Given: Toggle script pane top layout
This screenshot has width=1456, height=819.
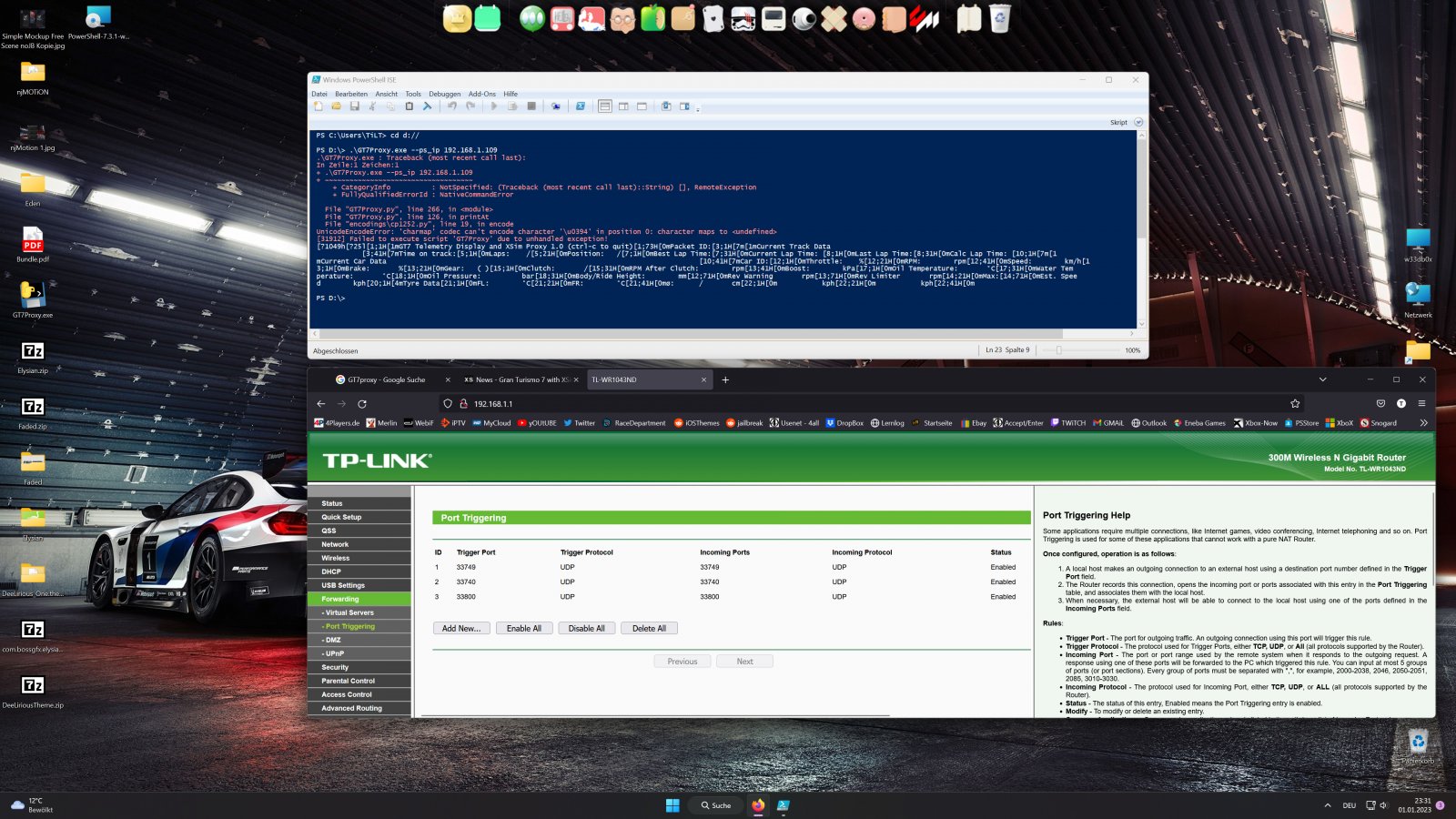Looking at the screenshot, I should [605, 106].
